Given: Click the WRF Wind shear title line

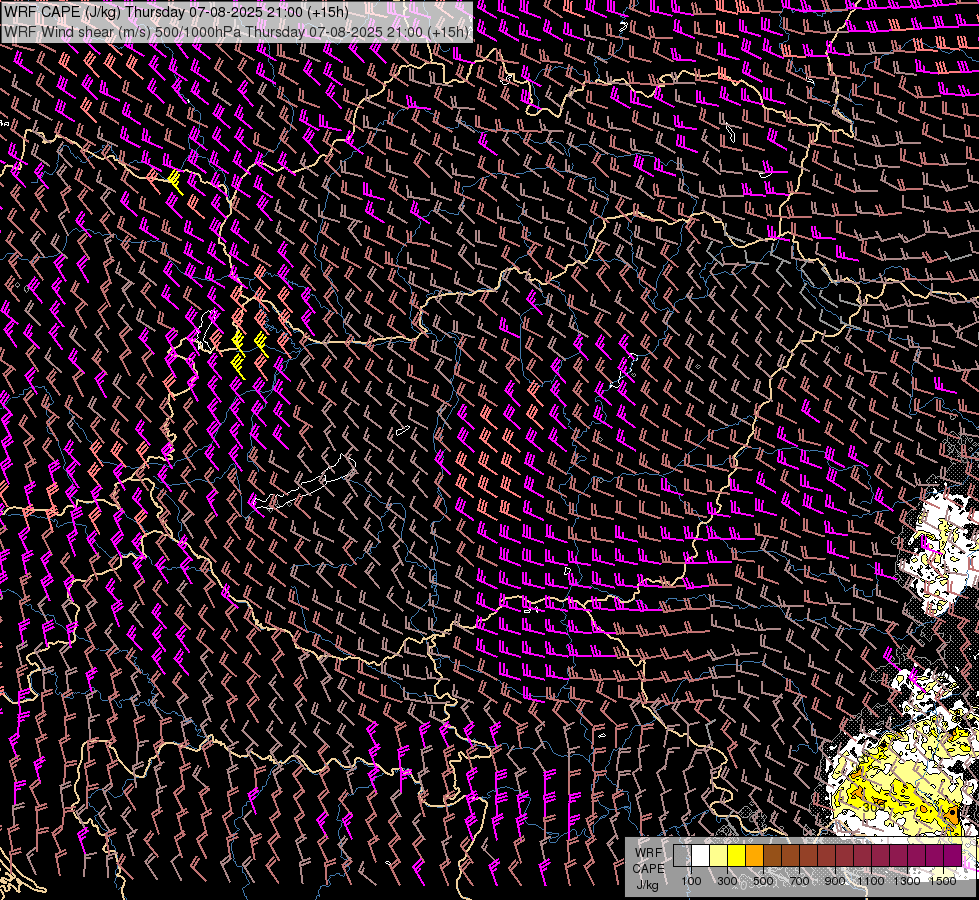Looking at the screenshot, I should click(236, 32).
